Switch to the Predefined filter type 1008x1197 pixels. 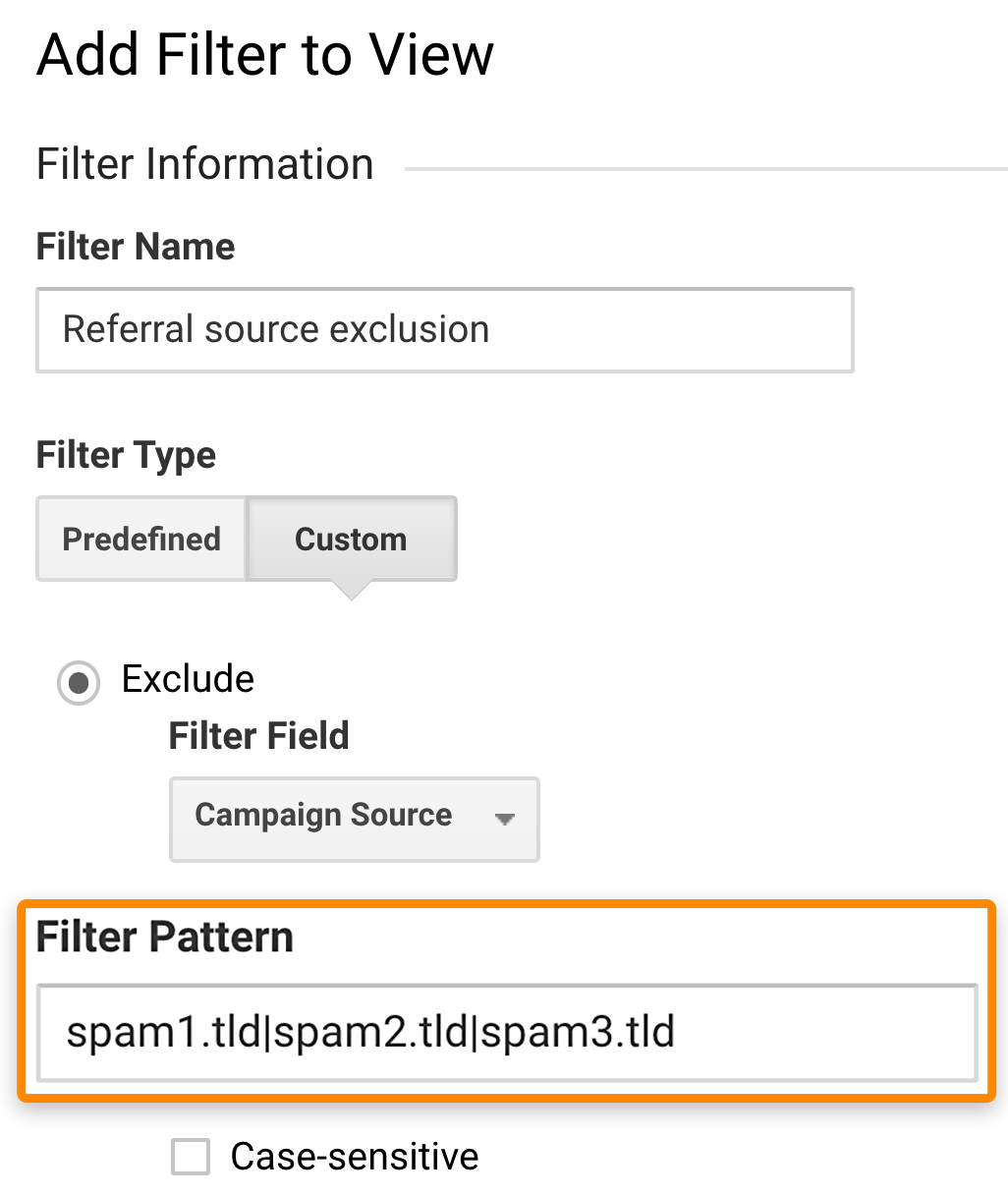(x=140, y=539)
